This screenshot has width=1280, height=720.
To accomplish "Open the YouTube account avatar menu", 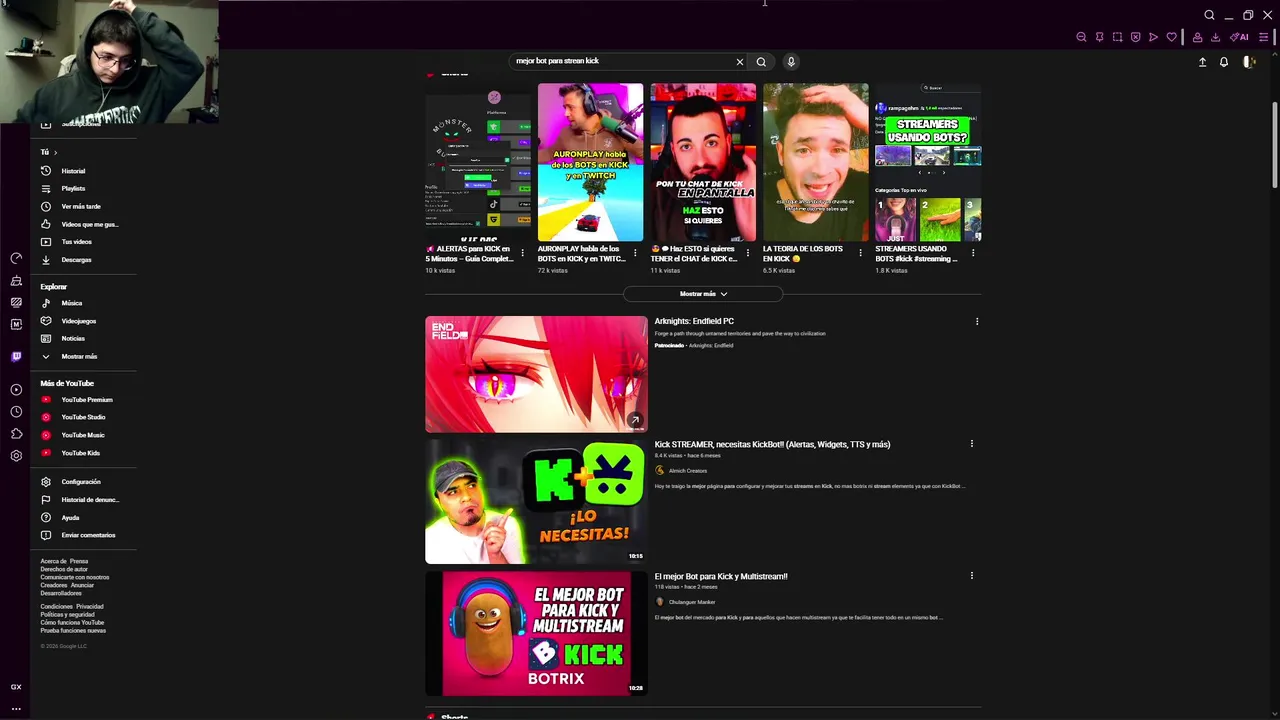I will pos(1249,62).
